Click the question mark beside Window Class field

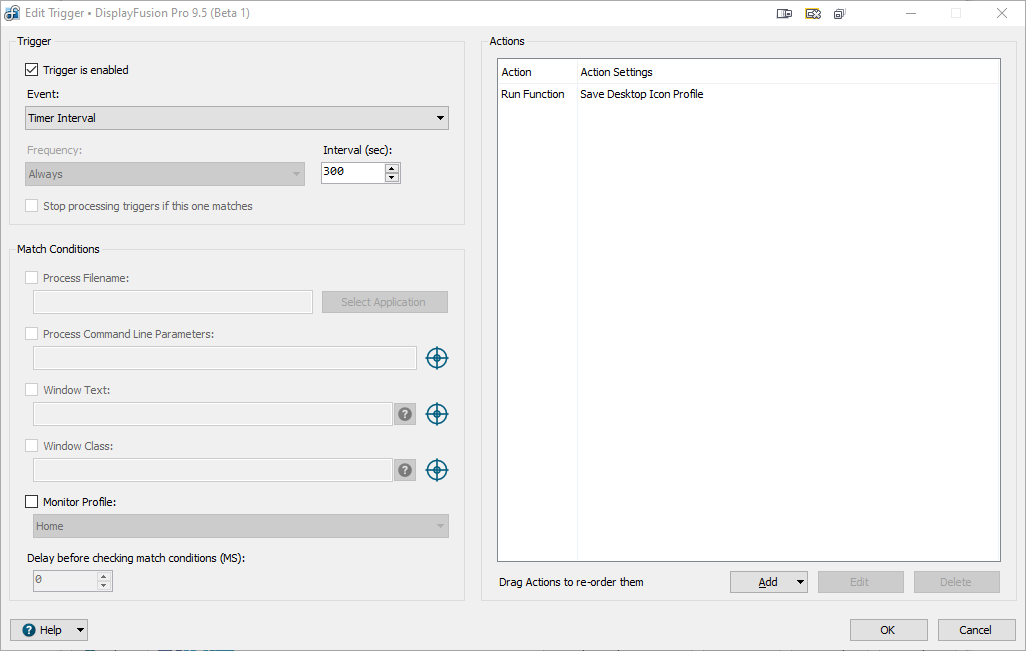pos(405,470)
